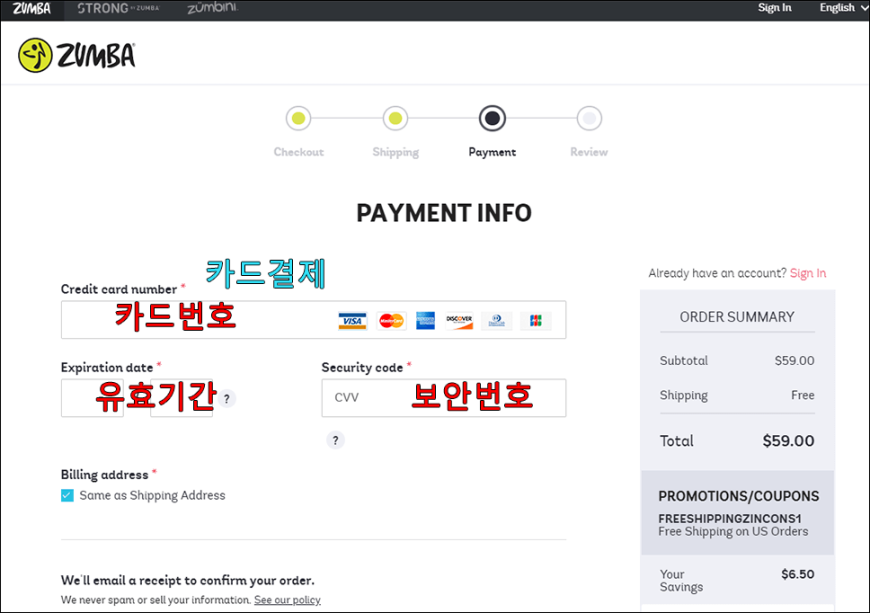The height and width of the screenshot is (613, 870).
Task: Switch to the STRONG by Zumba tab
Action: point(118,8)
